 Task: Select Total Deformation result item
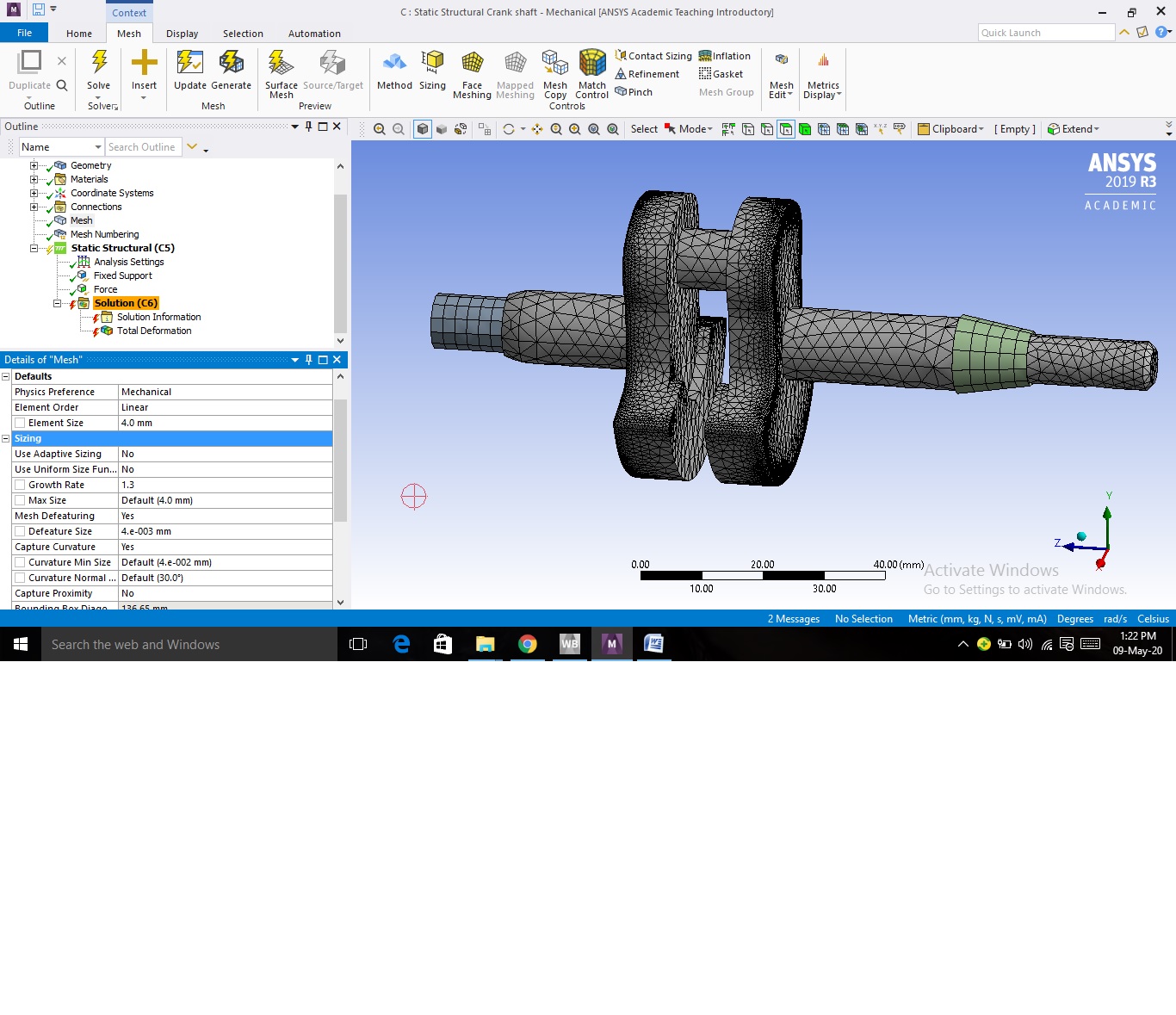(x=154, y=331)
